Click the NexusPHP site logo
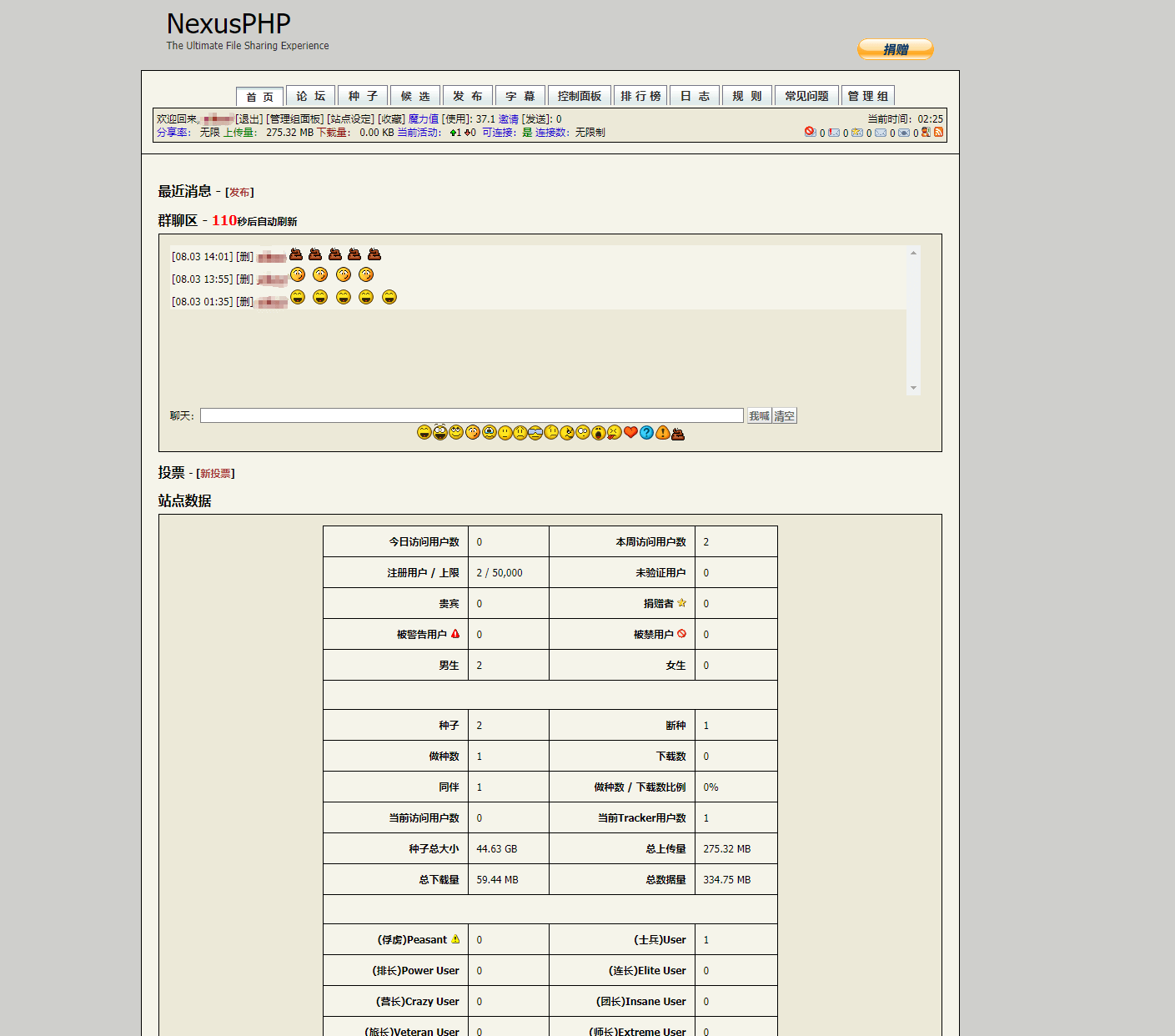 (228, 23)
